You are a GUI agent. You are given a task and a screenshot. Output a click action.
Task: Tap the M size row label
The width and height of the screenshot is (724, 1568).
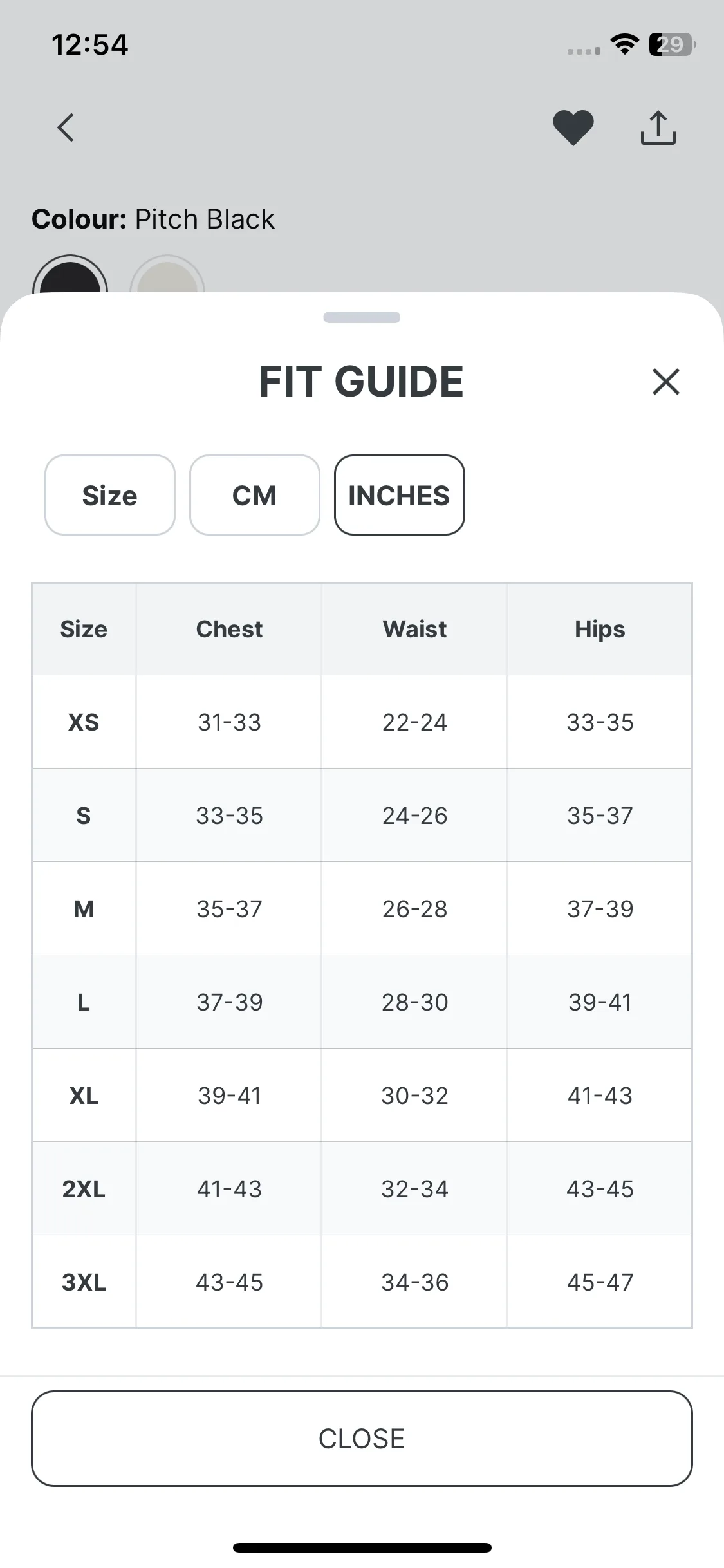coord(84,909)
